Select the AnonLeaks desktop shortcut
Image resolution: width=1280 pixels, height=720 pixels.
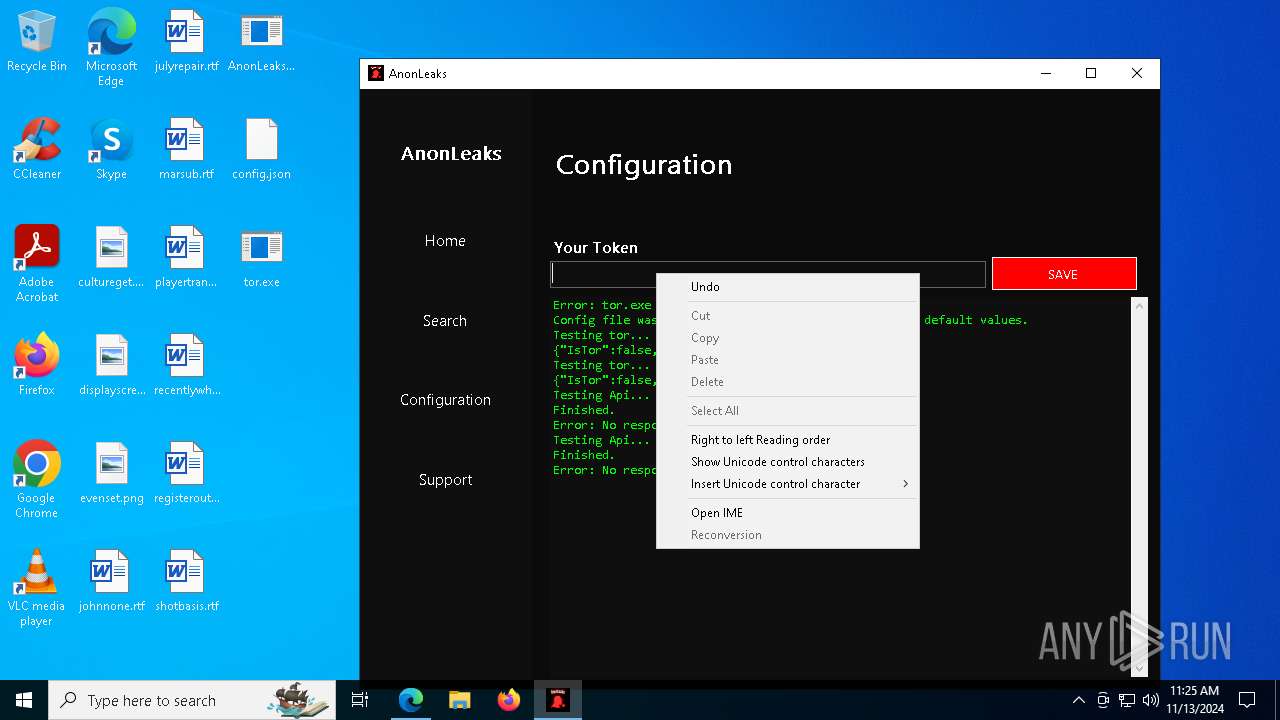[x=261, y=42]
